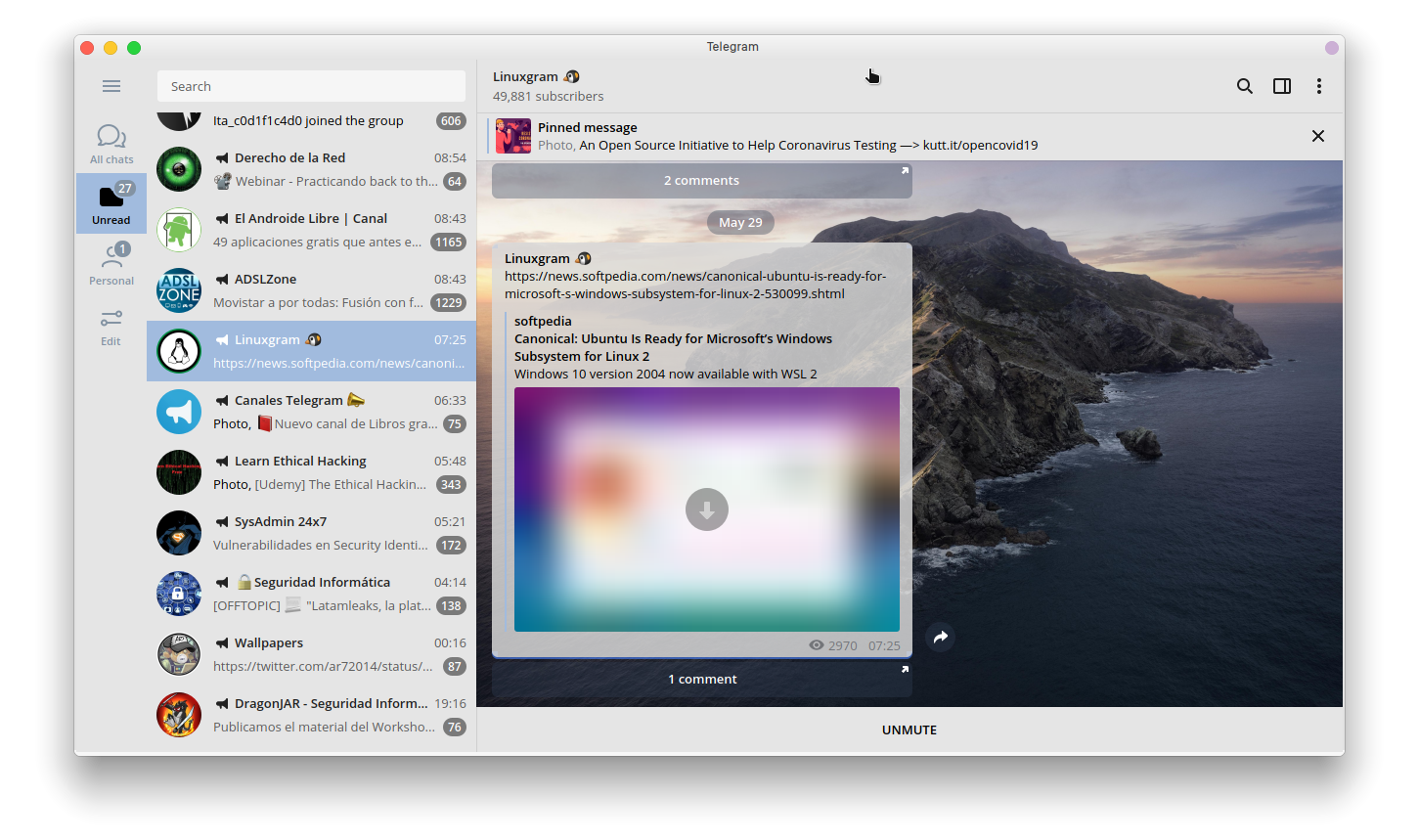The image size is (1419, 840).
Task: Open the Derecho de la Red channel
Action: tap(311, 169)
